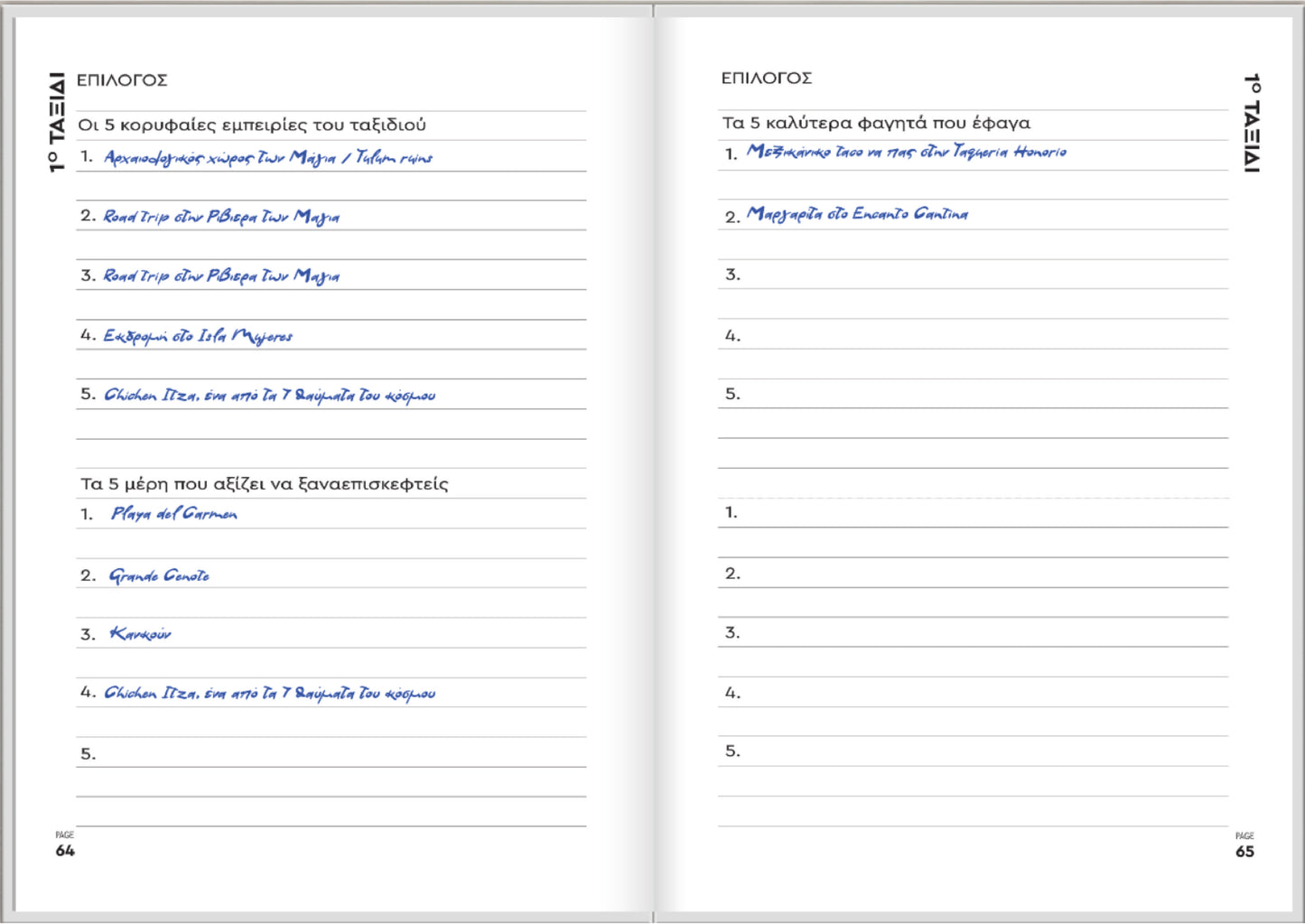Select the Chichen Itza entry in top experiences
This screenshot has height=924, width=1305.
click(269, 396)
